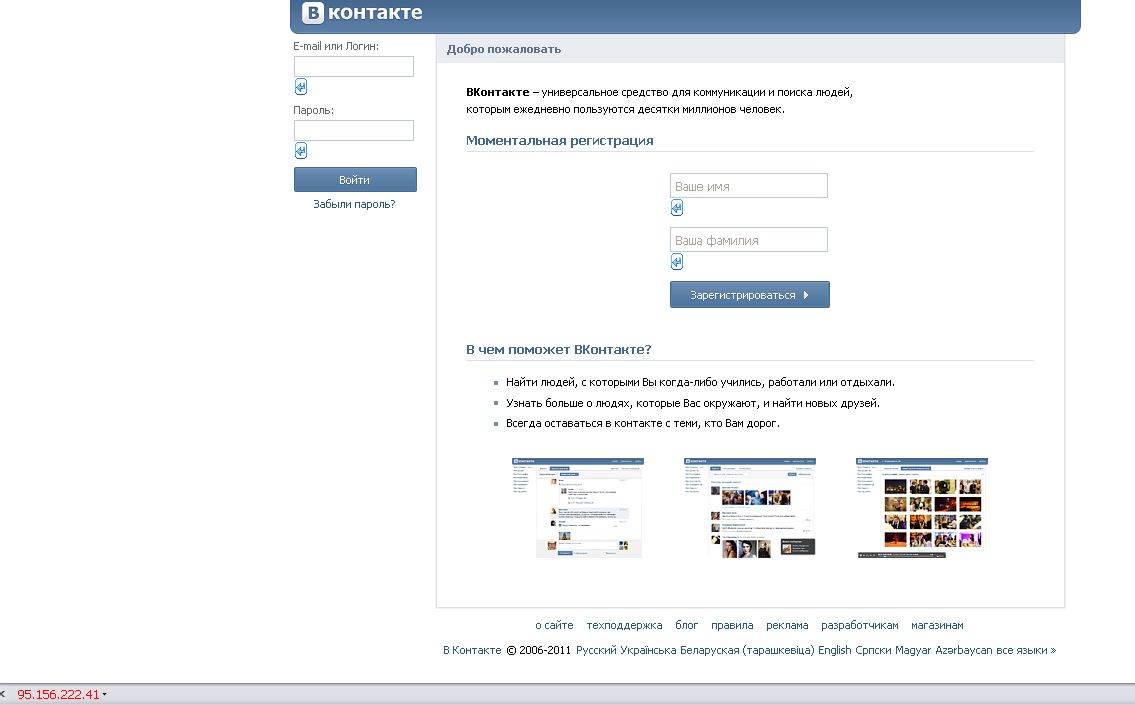The width and height of the screenshot is (1135, 705).
Task: Open the разработчикам footer link
Action: [859, 625]
